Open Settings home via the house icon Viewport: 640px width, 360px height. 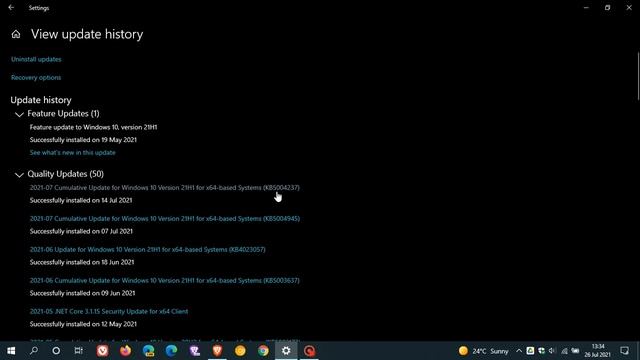click(x=16, y=34)
